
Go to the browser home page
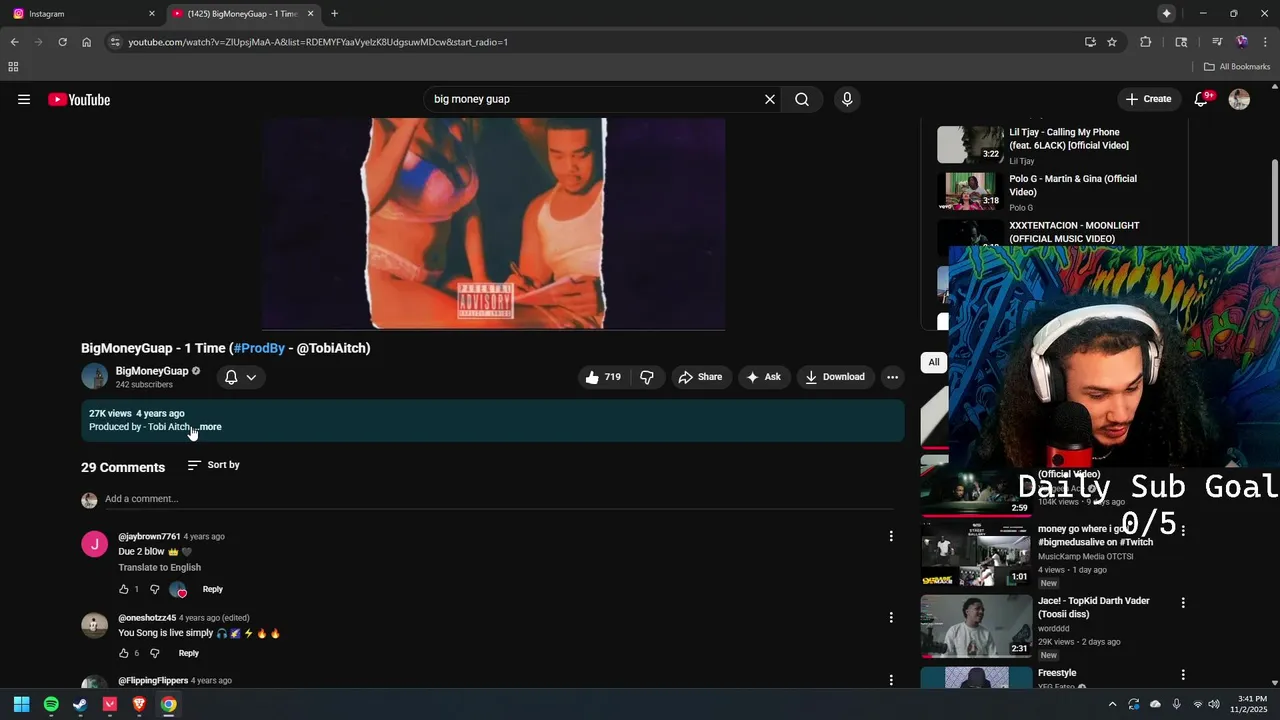(x=87, y=42)
